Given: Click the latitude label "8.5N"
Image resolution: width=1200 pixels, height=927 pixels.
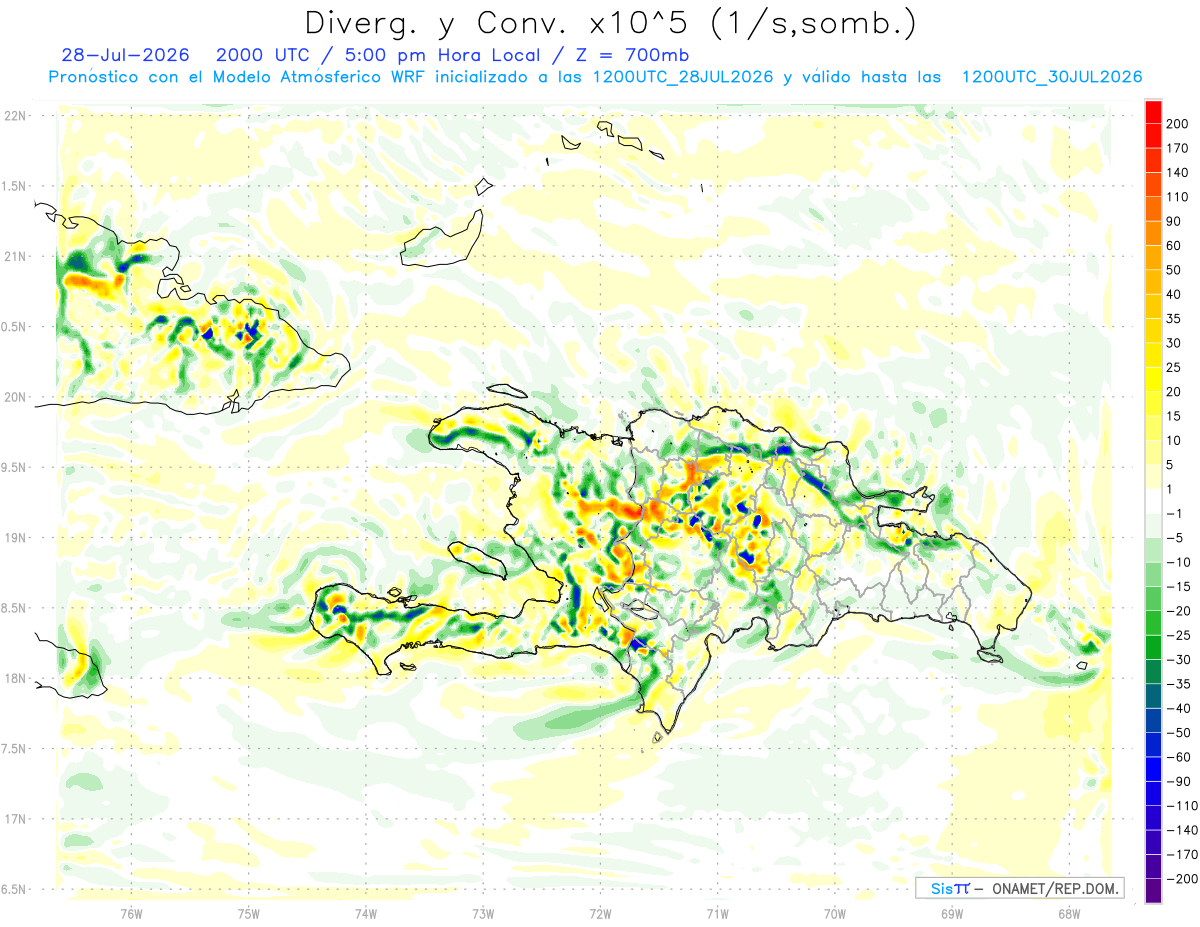Looking at the screenshot, I should coord(15,608).
